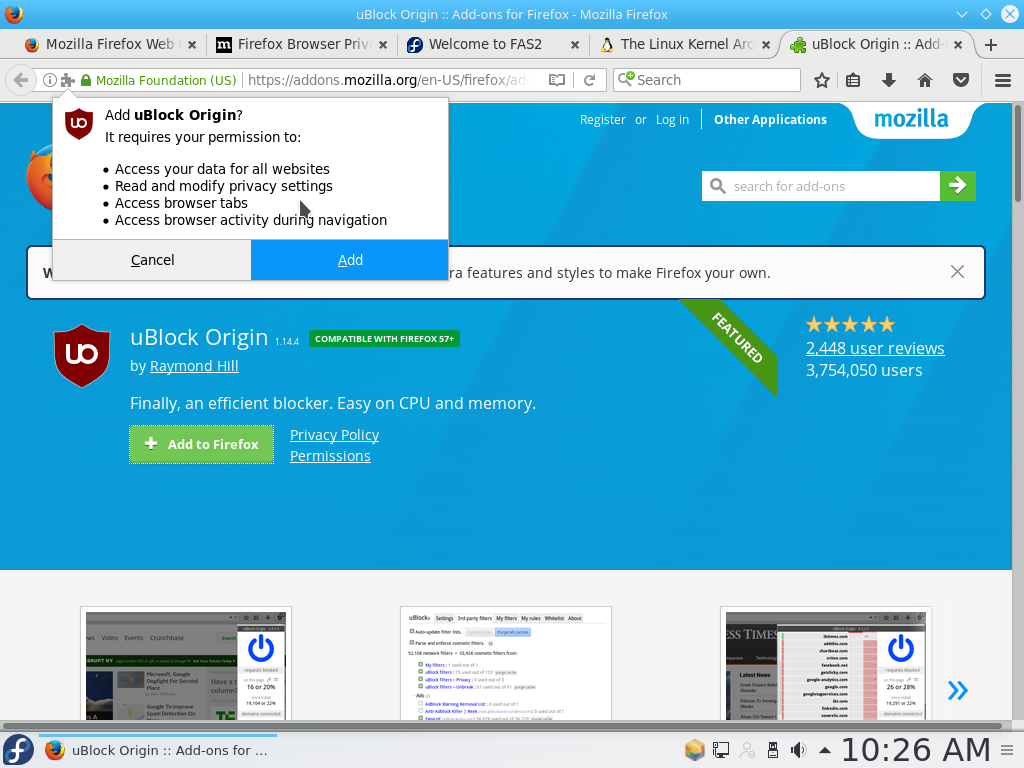Click the uBlock Origin shield logo on page
The height and width of the screenshot is (768, 1024).
pos(82,356)
